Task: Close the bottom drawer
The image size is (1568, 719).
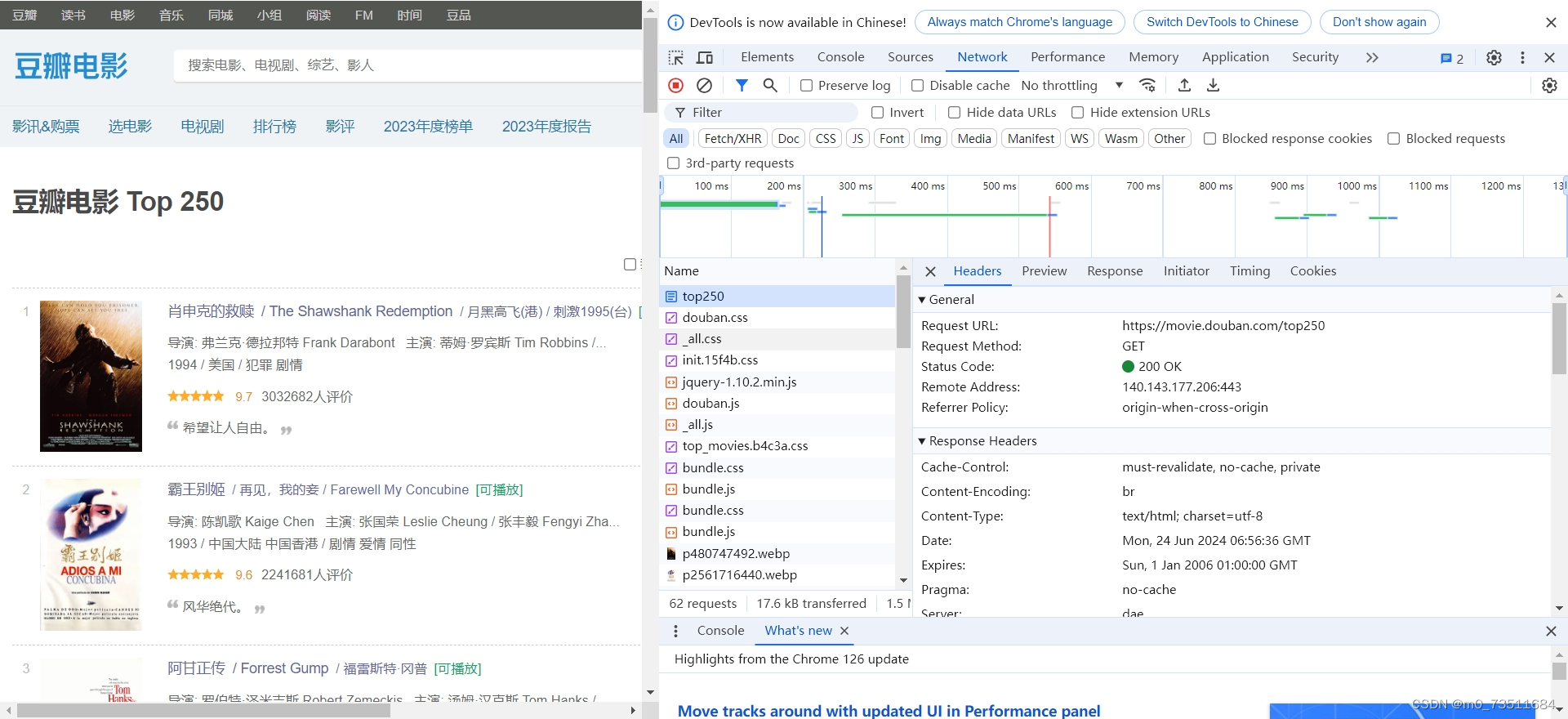Action: click(1551, 631)
